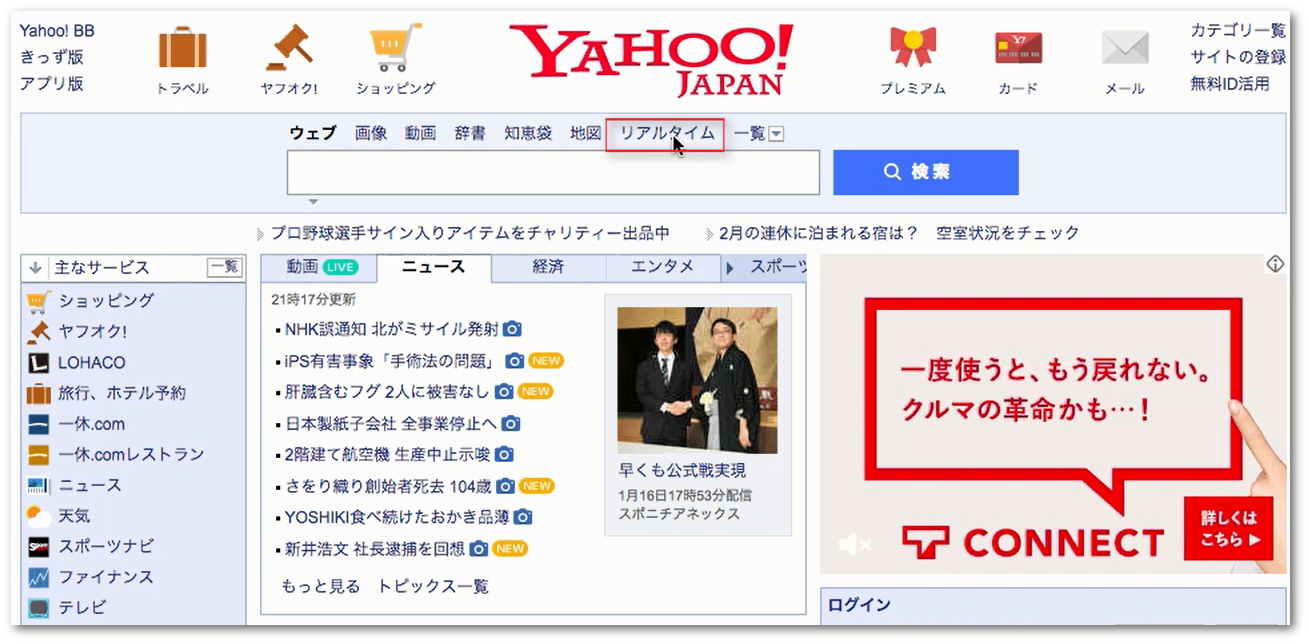Open the もっと見る link
This screenshot has width=1309, height=644.
[321, 586]
